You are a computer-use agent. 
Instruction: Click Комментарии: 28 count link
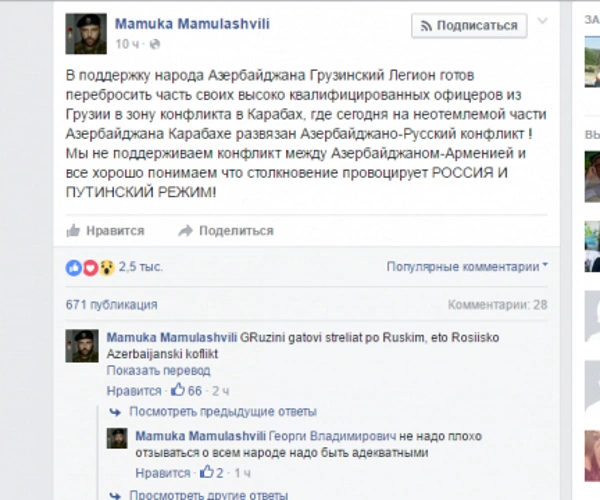[x=497, y=305]
